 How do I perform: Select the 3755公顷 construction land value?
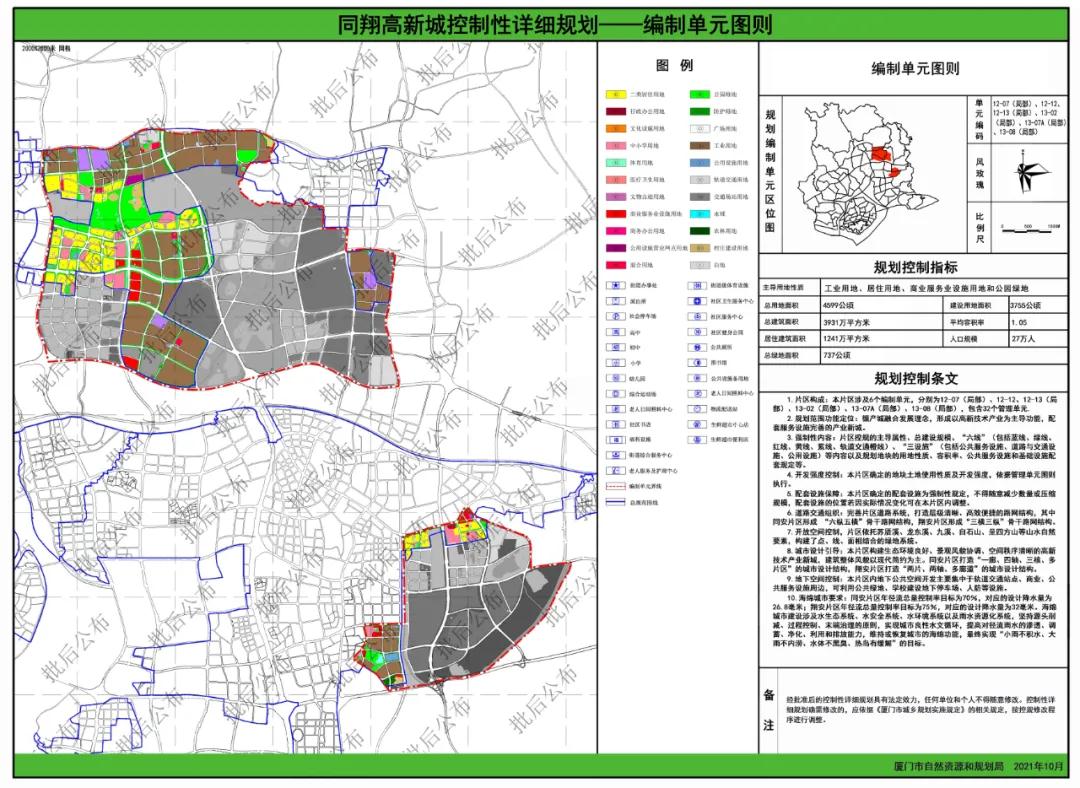click(1026, 305)
